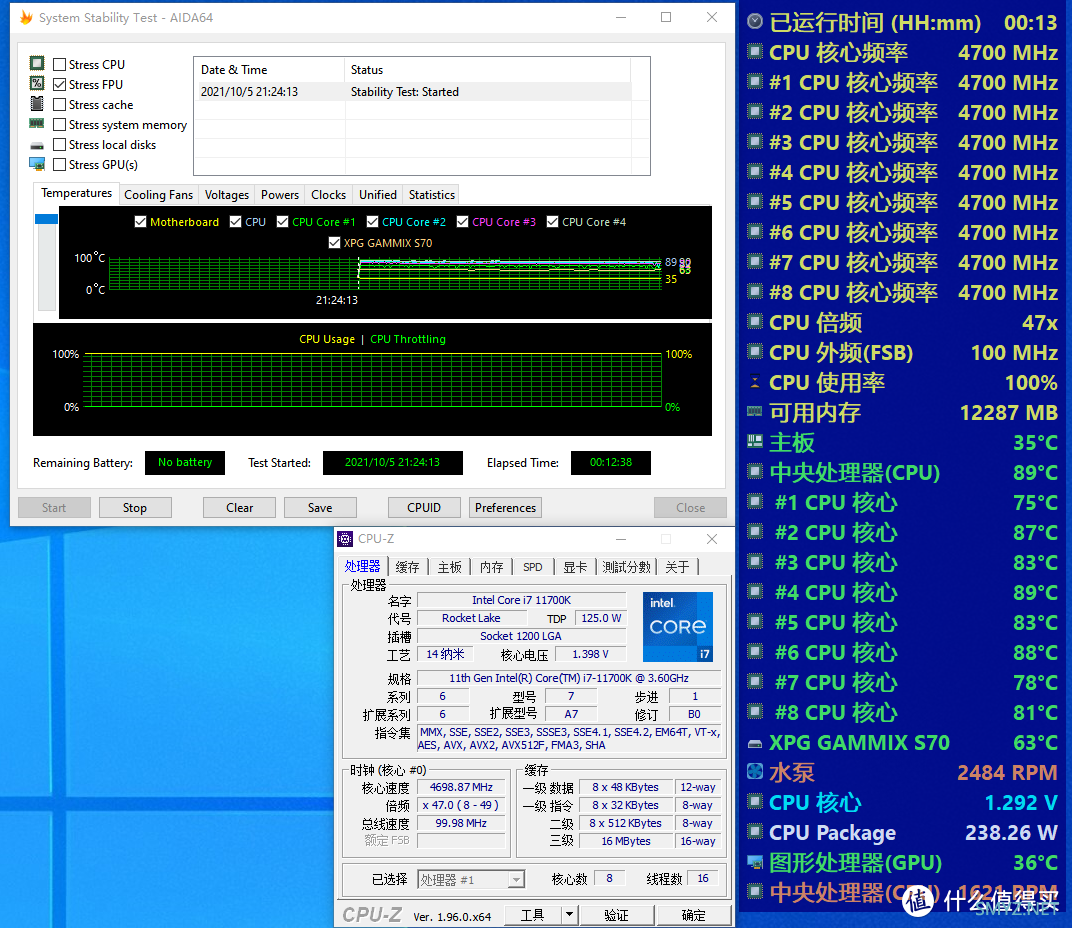Click the chip icon beside #8 CPU 核心 81°C

tap(755, 712)
